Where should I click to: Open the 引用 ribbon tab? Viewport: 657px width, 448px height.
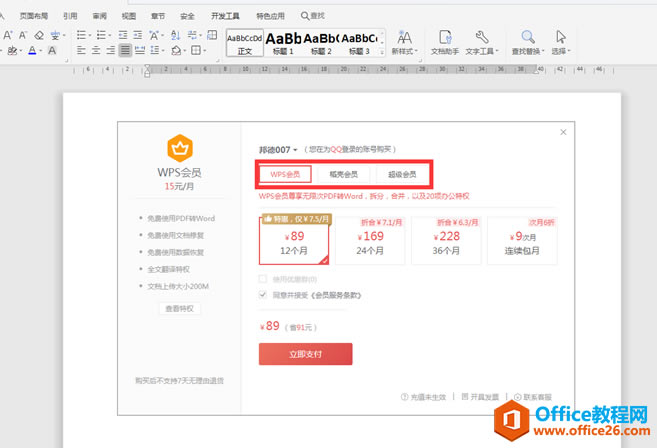point(70,16)
